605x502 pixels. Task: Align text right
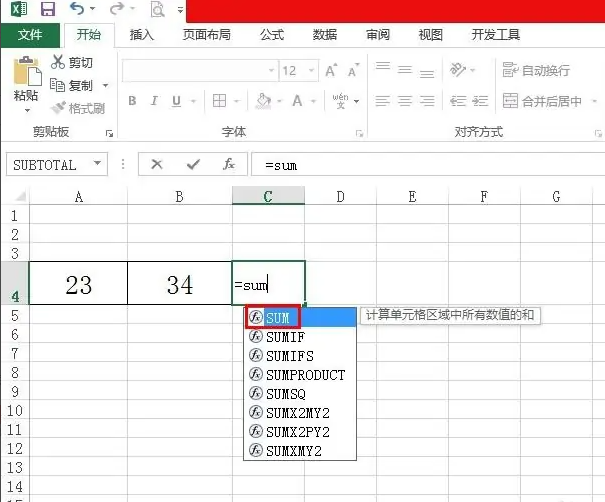coord(427,101)
